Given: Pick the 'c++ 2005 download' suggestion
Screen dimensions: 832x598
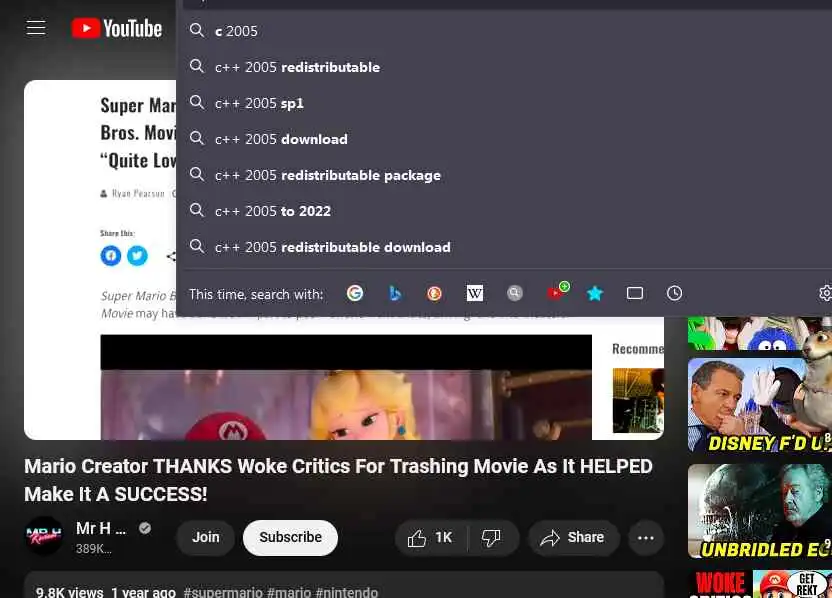Looking at the screenshot, I should coord(504,139).
